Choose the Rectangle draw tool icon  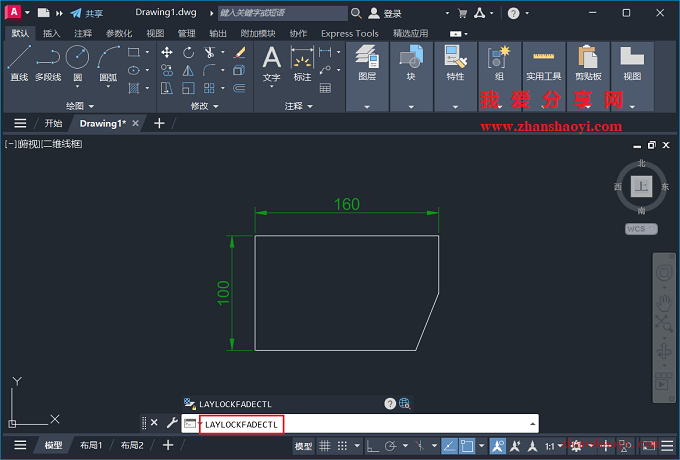[134, 52]
